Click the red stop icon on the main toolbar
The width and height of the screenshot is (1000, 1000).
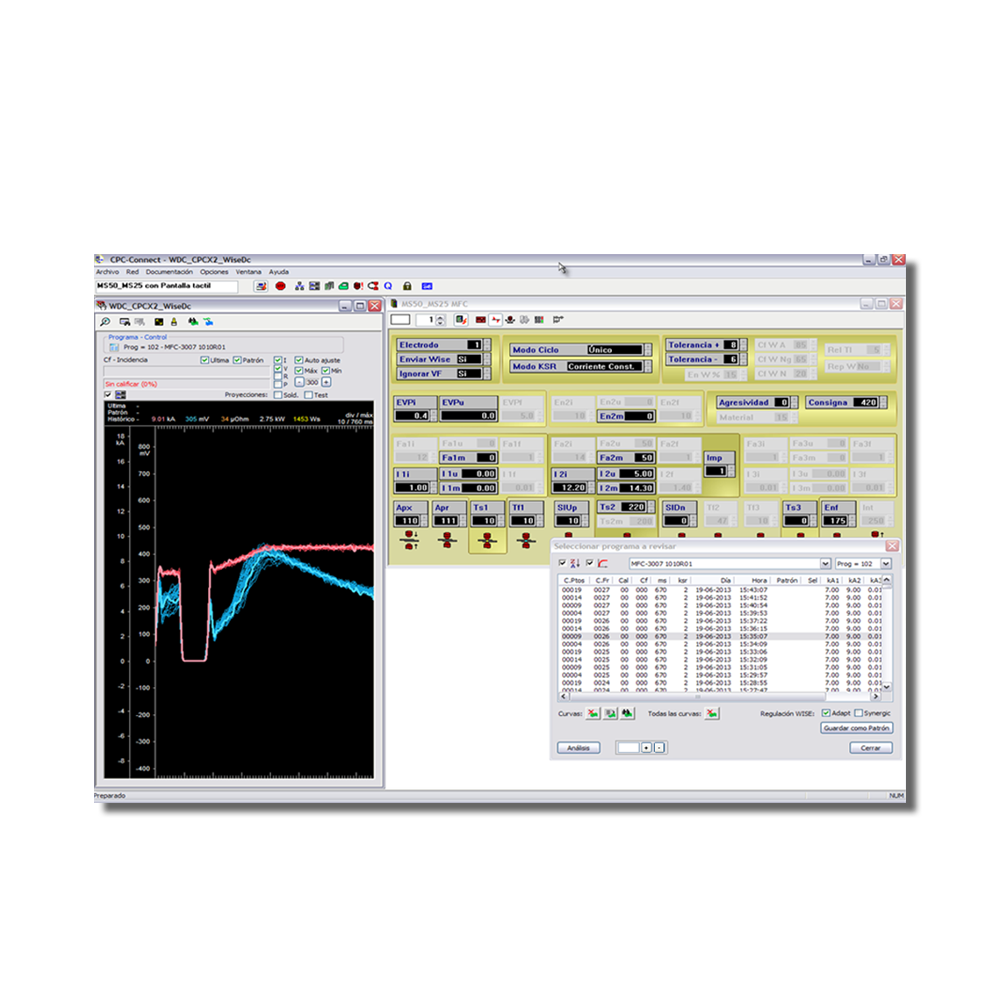pos(280,287)
